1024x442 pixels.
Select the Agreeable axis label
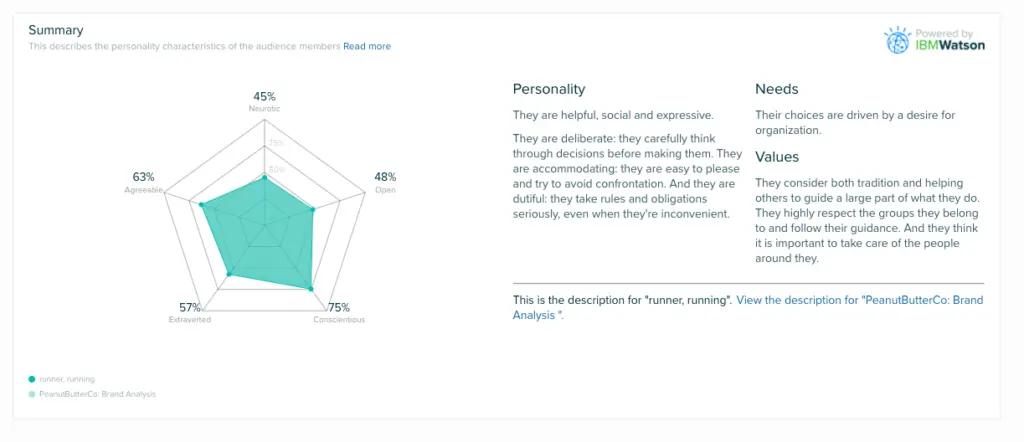click(x=142, y=190)
